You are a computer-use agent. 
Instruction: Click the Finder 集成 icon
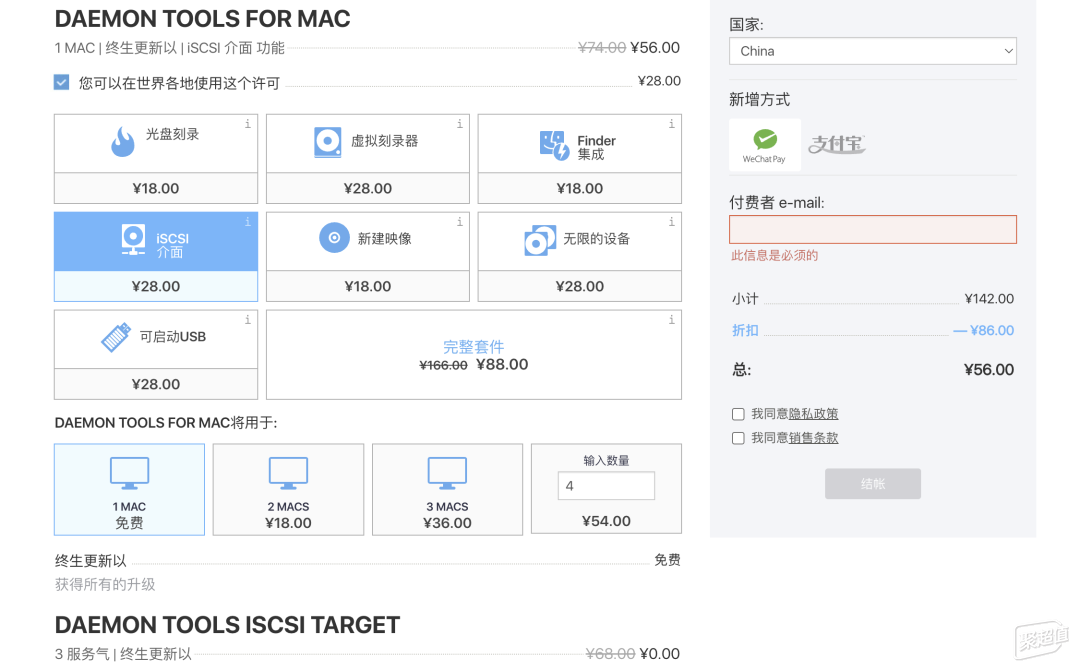click(554, 145)
